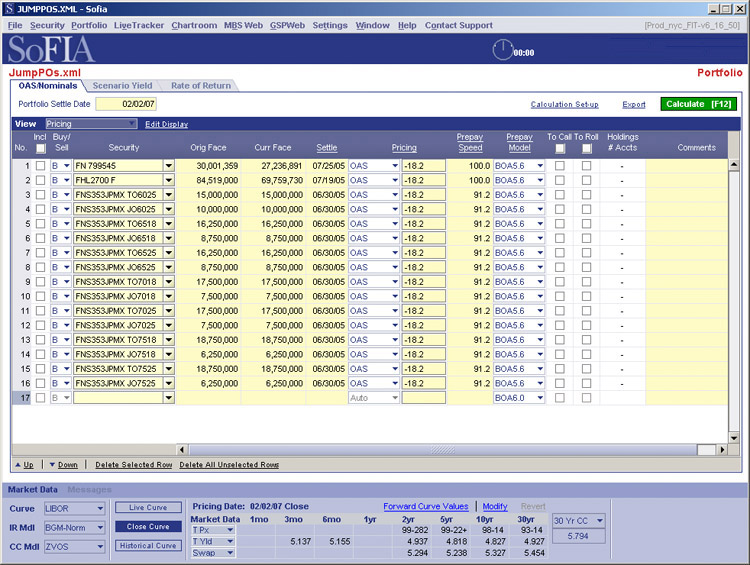Screen dimensions: 750x565
Task: Click the vertical scrollbar down arrow
Action: click(x=735, y=436)
